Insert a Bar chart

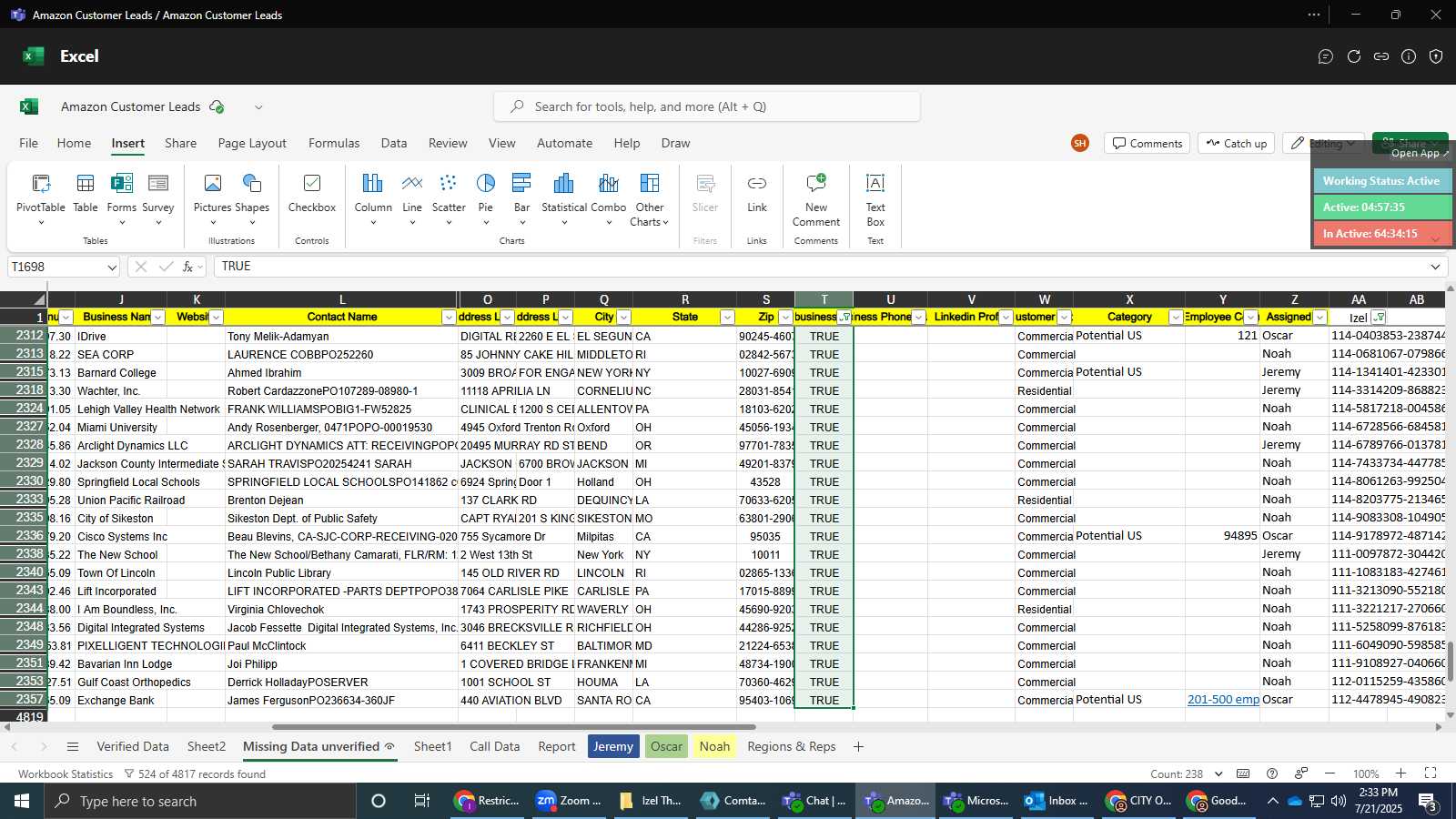[x=521, y=198]
